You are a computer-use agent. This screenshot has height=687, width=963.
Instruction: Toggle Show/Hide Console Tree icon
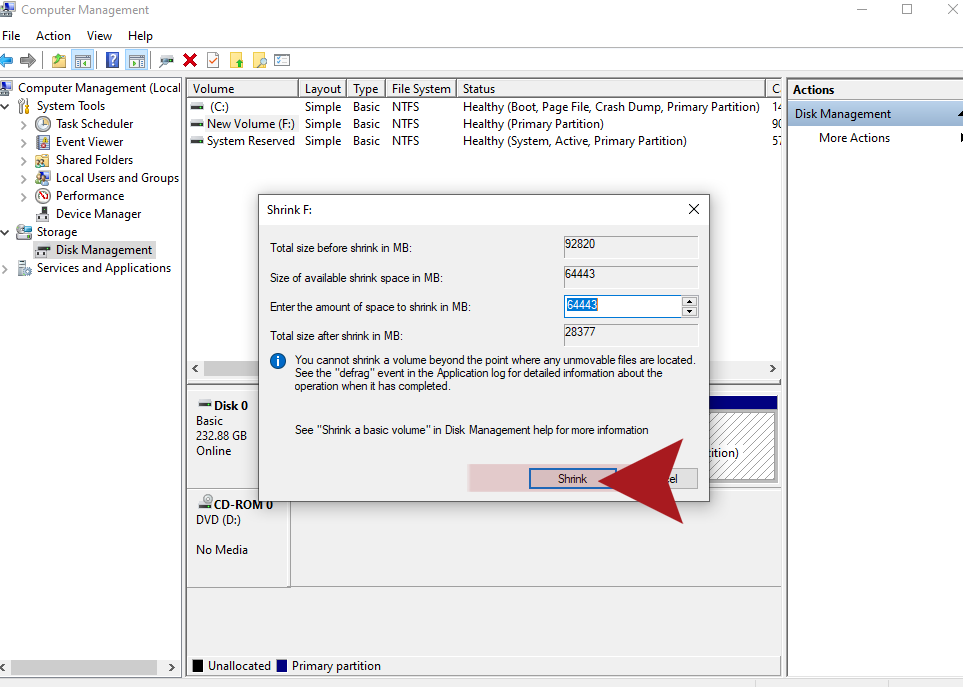pos(82,60)
